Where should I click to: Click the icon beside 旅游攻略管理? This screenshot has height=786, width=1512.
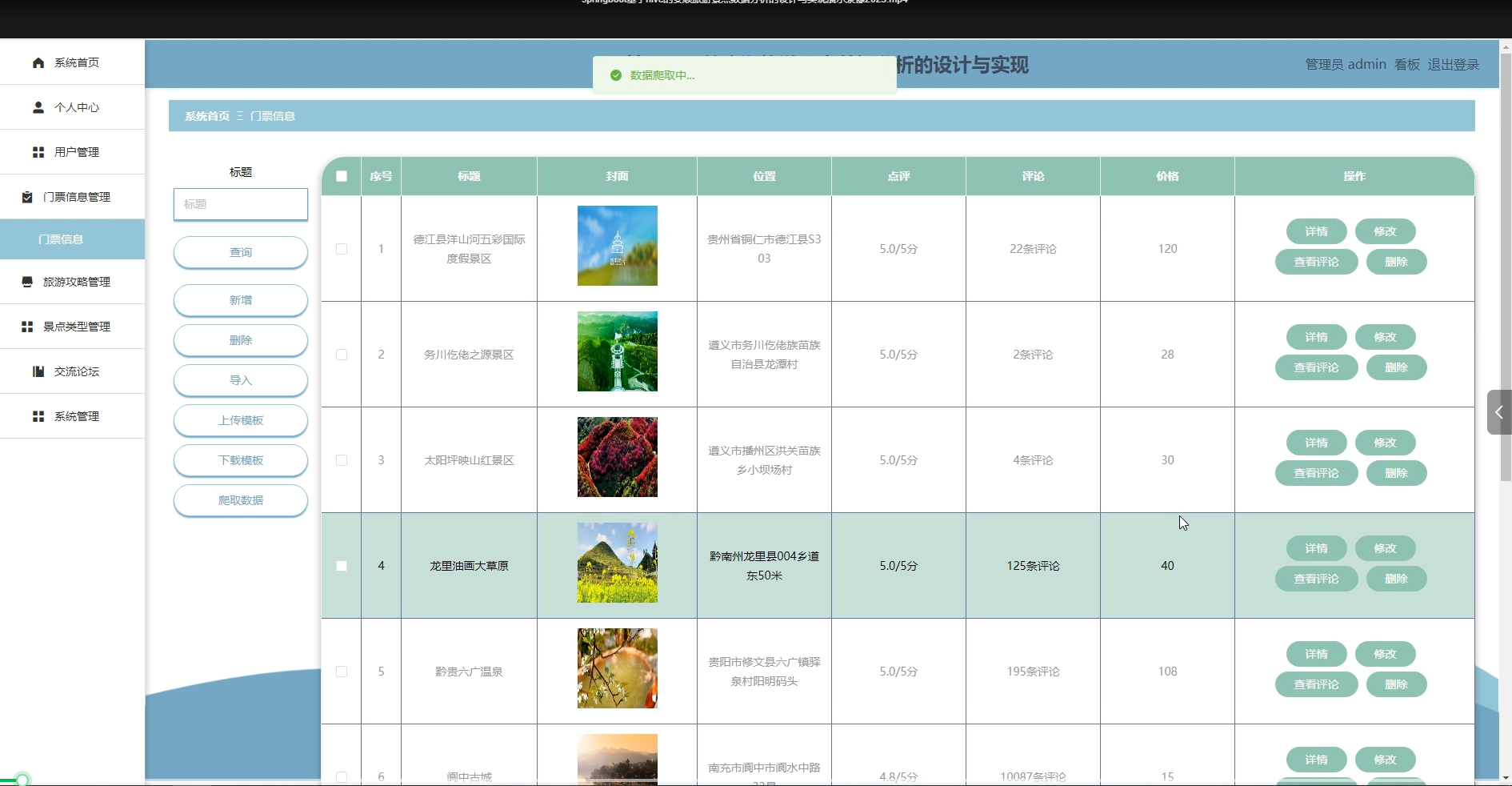pyautogui.click(x=27, y=282)
